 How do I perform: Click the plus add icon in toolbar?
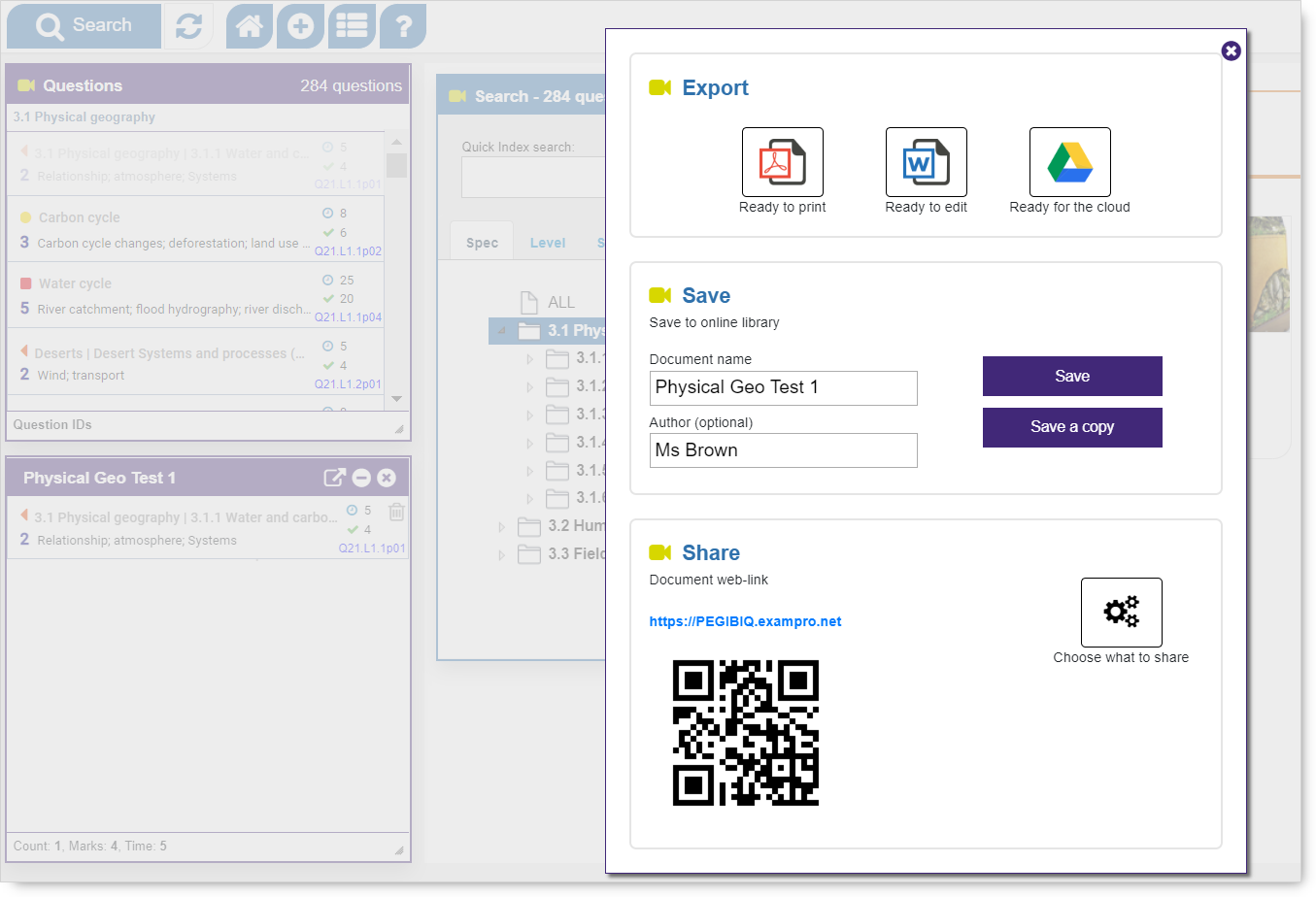300,26
